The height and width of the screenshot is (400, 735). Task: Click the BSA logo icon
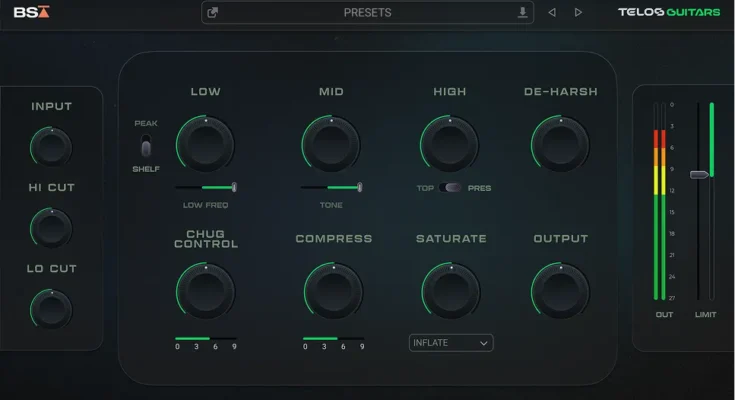click(x=32, y=13)
